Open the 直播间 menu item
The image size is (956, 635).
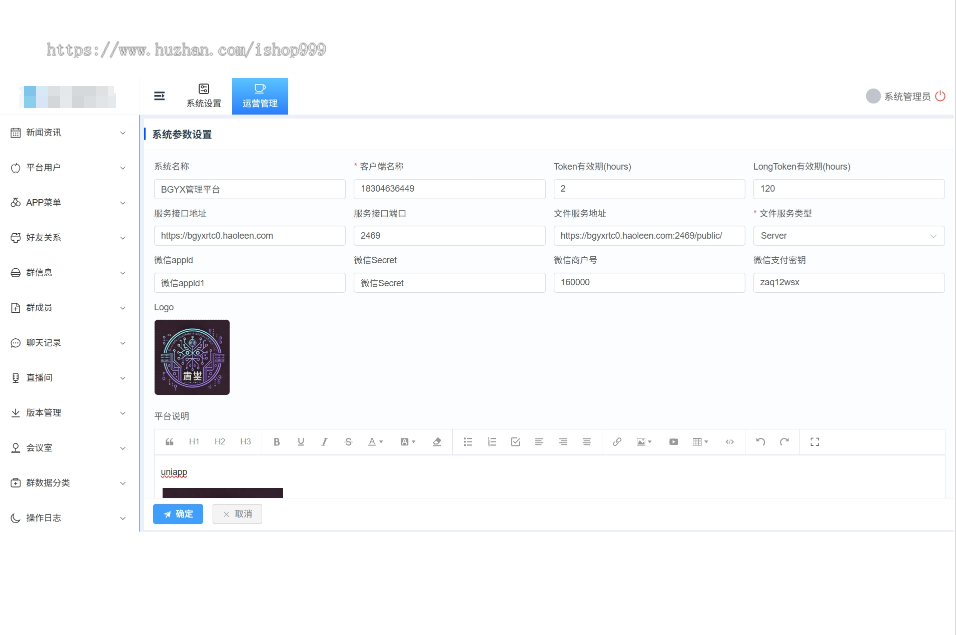[x=69, y=378]
